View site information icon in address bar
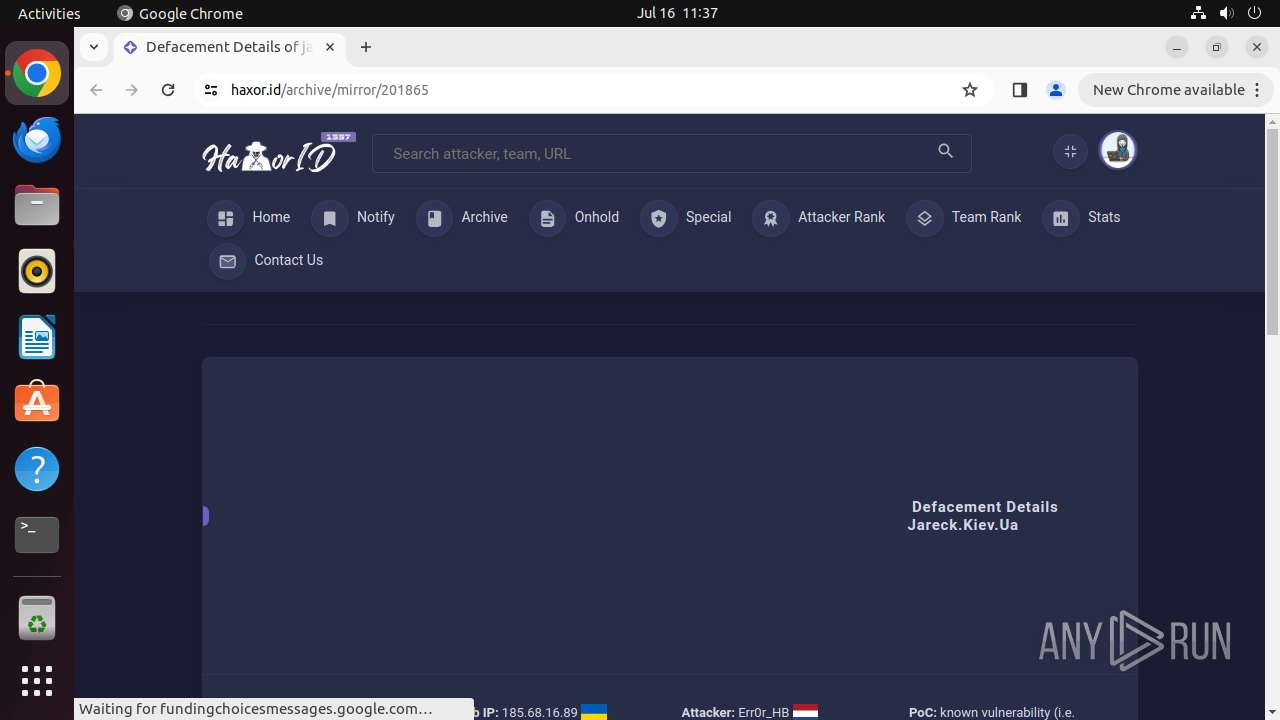 pyautogui.click(x=210, y=90)
